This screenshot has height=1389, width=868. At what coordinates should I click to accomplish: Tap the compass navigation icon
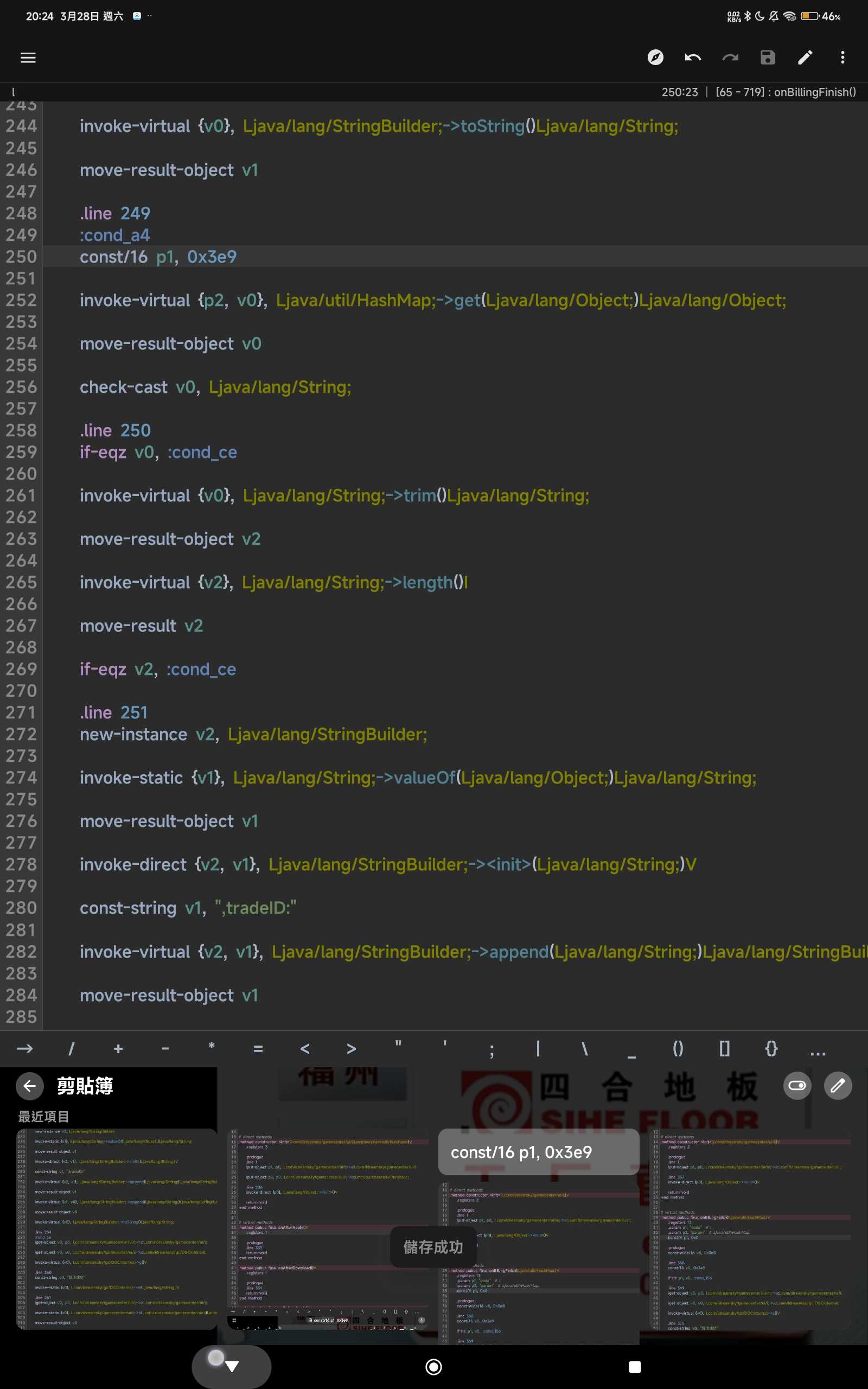click(x=655, y=58)
